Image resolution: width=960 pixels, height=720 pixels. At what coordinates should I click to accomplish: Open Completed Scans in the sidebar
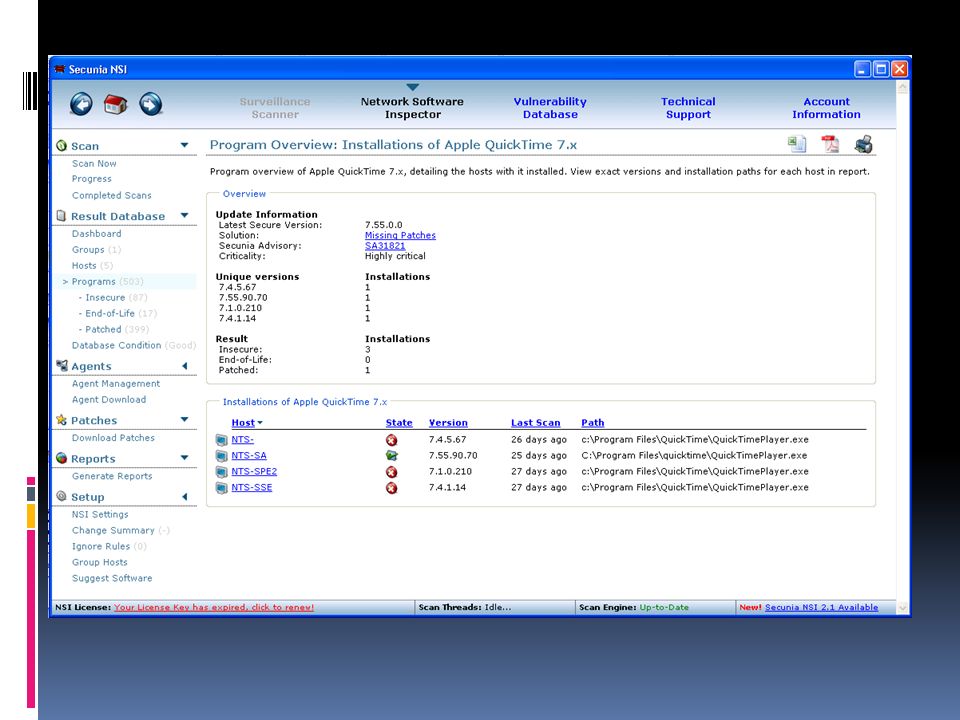(x=111, y=195)
